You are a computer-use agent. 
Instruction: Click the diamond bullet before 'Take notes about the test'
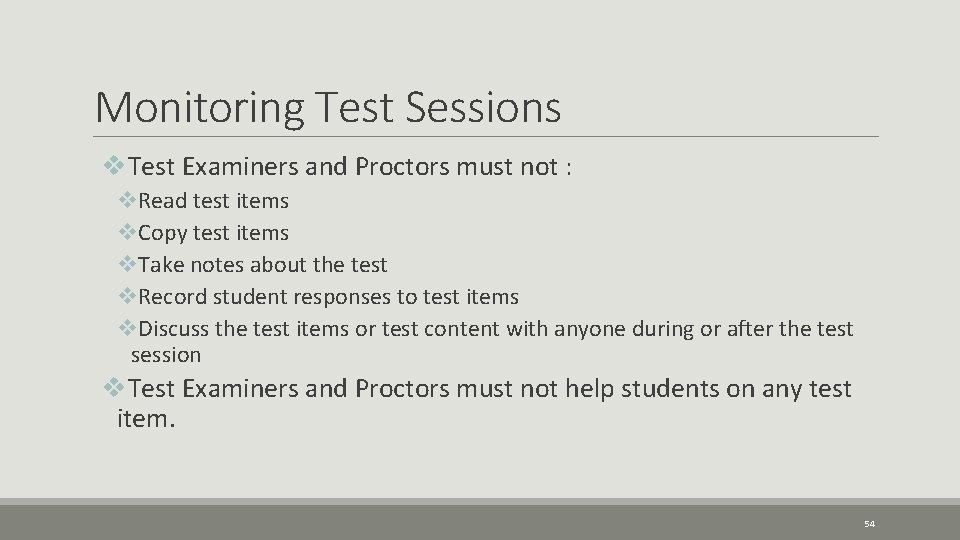(x=127, y=265)
